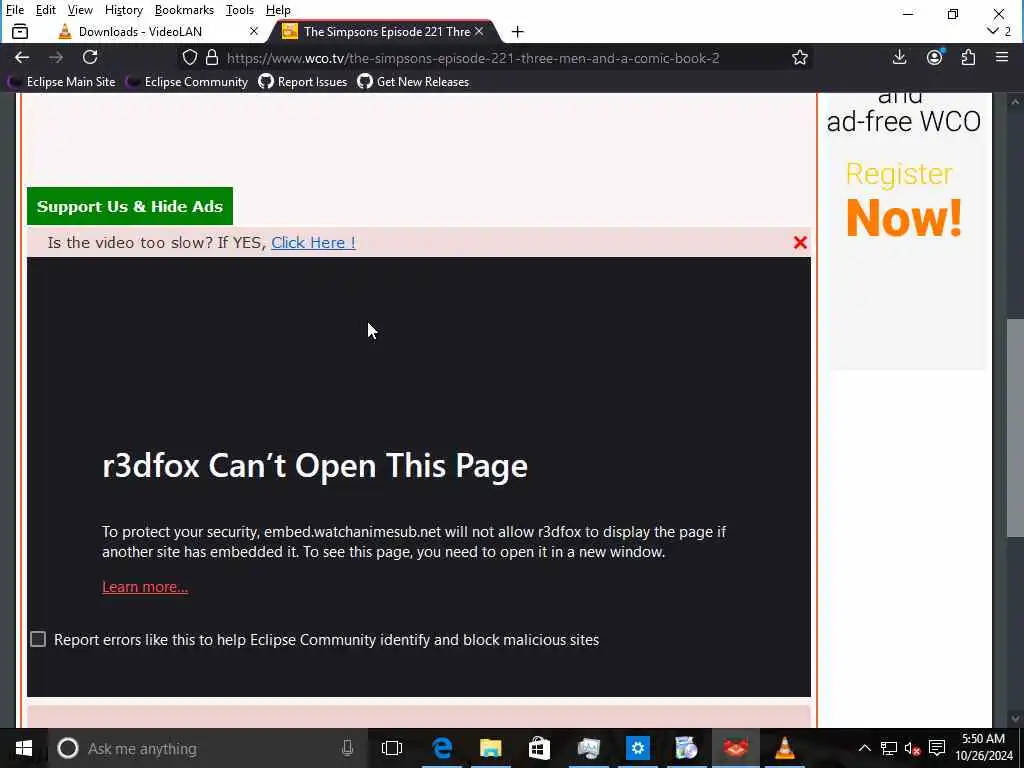This screenshot has height=768, width=1024.
Task: Show hidden system tray icons chevron
Action: [x=864, y=748]
